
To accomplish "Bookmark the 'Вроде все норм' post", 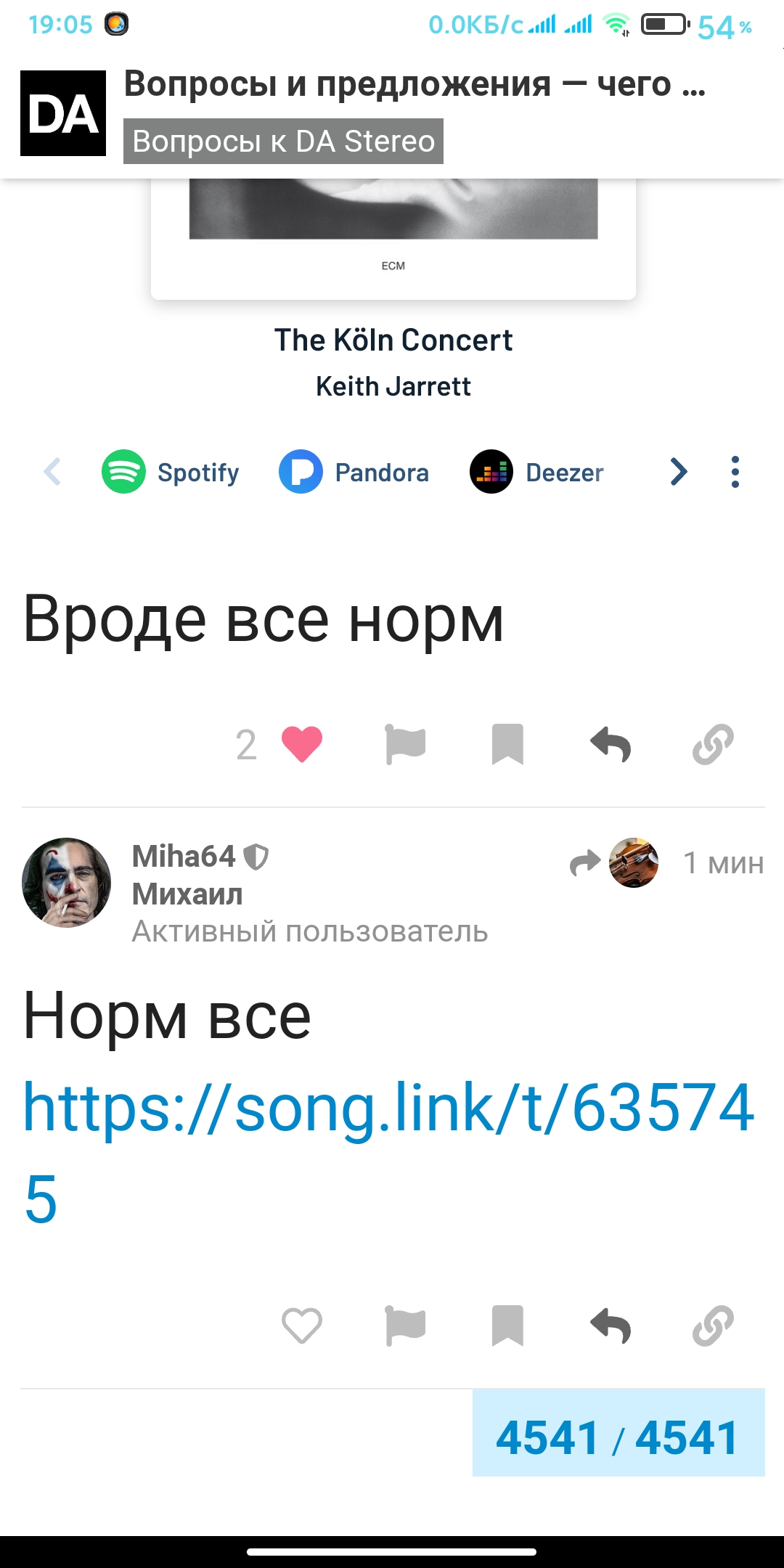I will (x=507, y=744).
